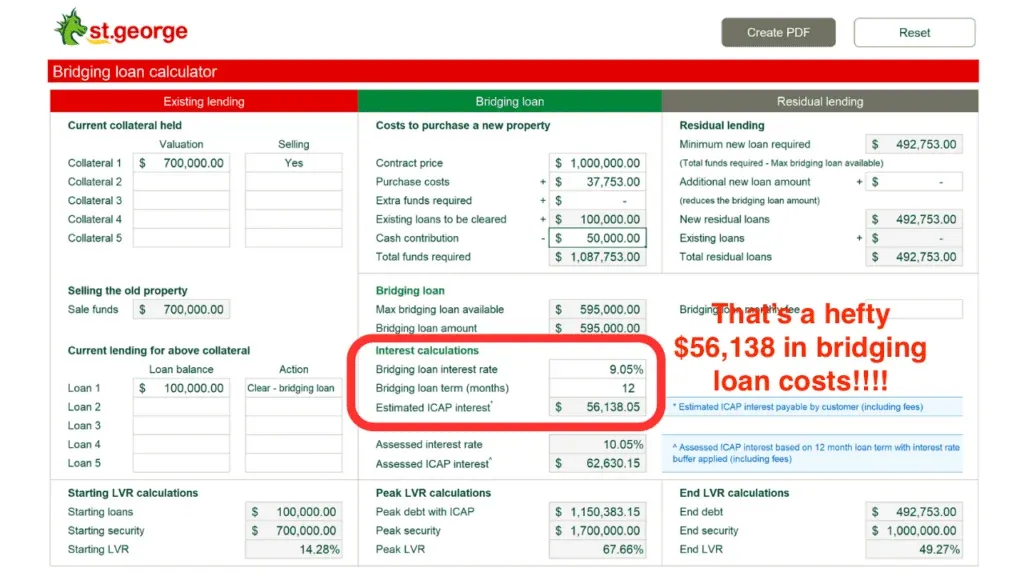
Task: Click the Peak debt with ICAP value
Action: (598, 512)
